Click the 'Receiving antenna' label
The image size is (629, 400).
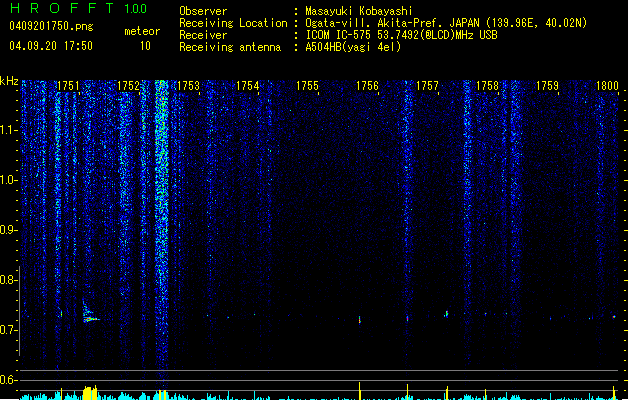tap(230, 47)
